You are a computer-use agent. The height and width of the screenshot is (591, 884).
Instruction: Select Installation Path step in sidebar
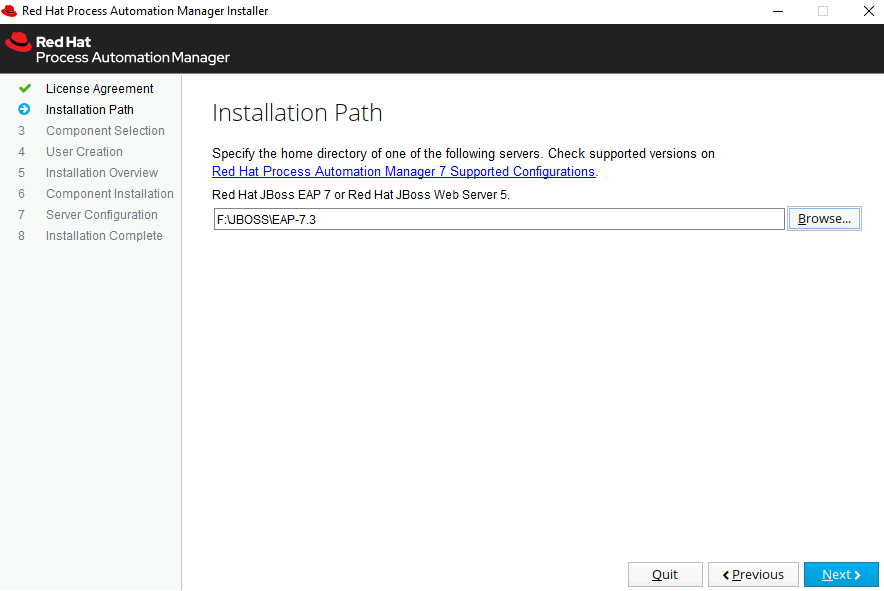click(x=90, y=109)
